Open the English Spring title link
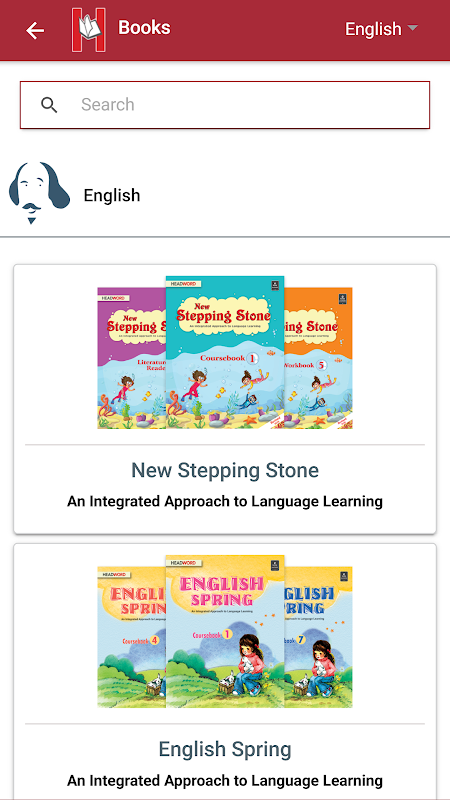 click(225, 749)
